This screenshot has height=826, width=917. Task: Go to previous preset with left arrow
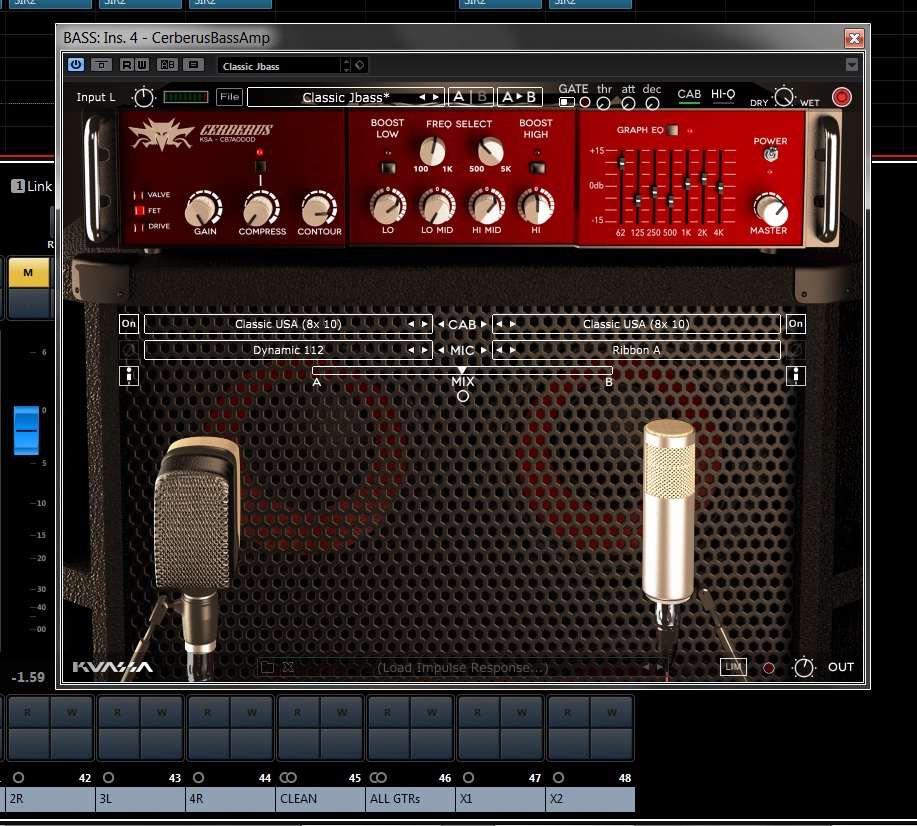[x=422, y=97]
